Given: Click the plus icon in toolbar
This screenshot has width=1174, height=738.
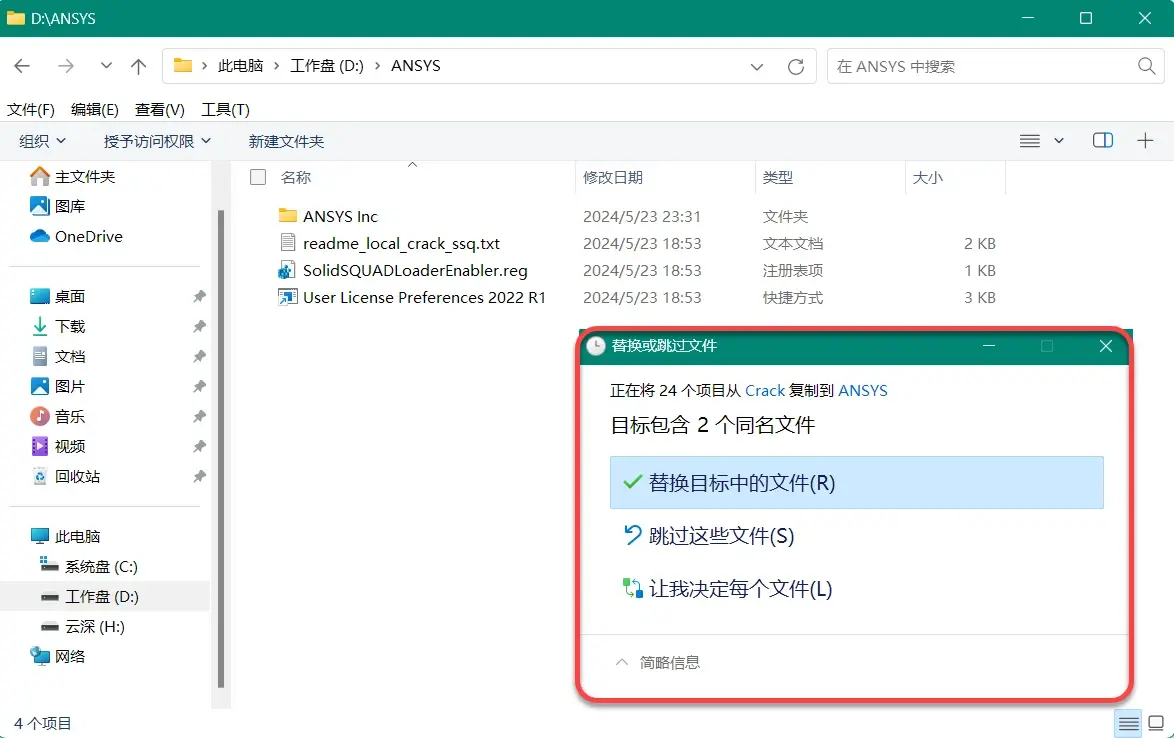Looking at the screenshot, I should tap(1145, 140).
